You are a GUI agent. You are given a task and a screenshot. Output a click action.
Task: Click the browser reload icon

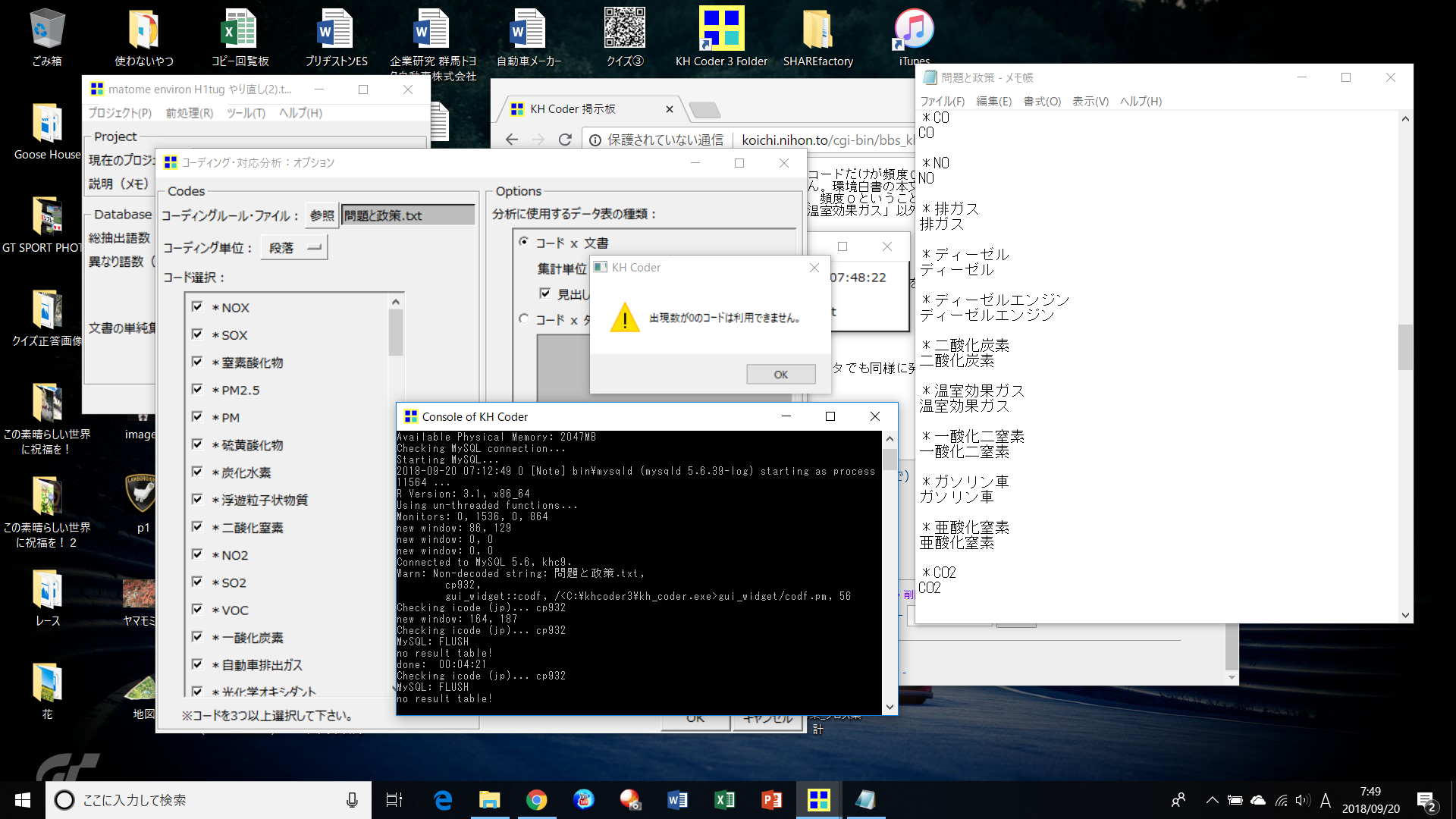pyautogui.click(x=565, y=140)
